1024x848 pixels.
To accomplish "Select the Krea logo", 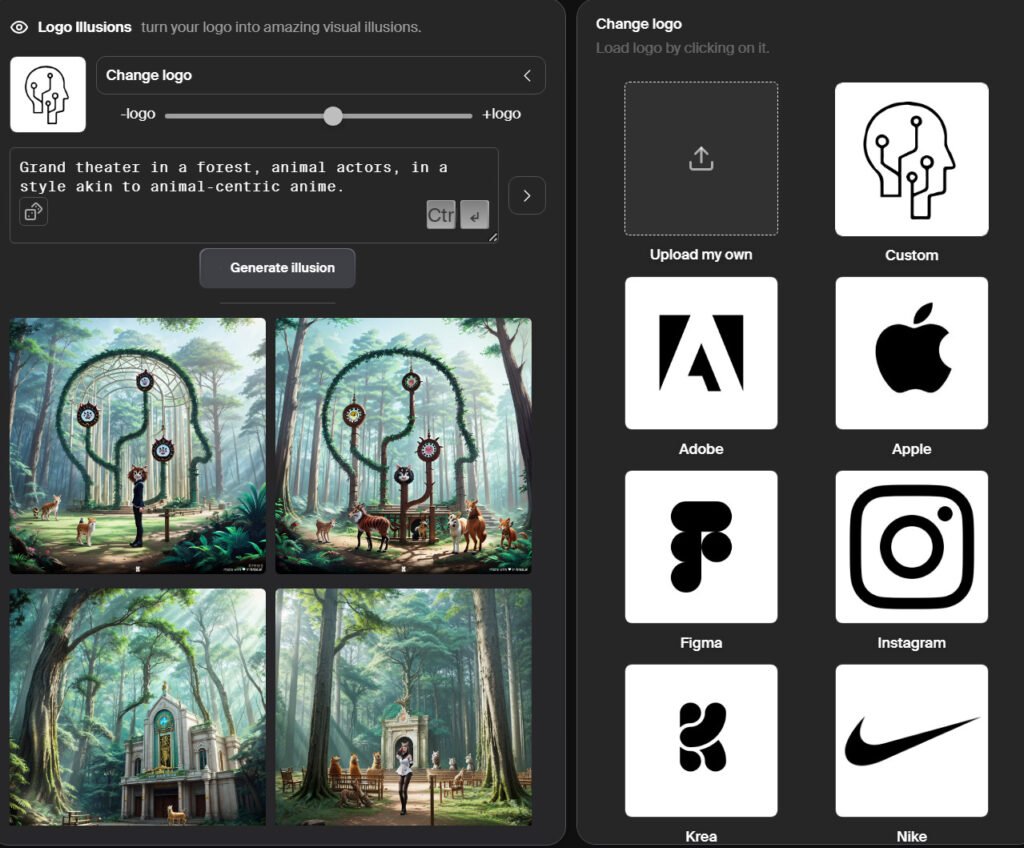I will 701,740.
